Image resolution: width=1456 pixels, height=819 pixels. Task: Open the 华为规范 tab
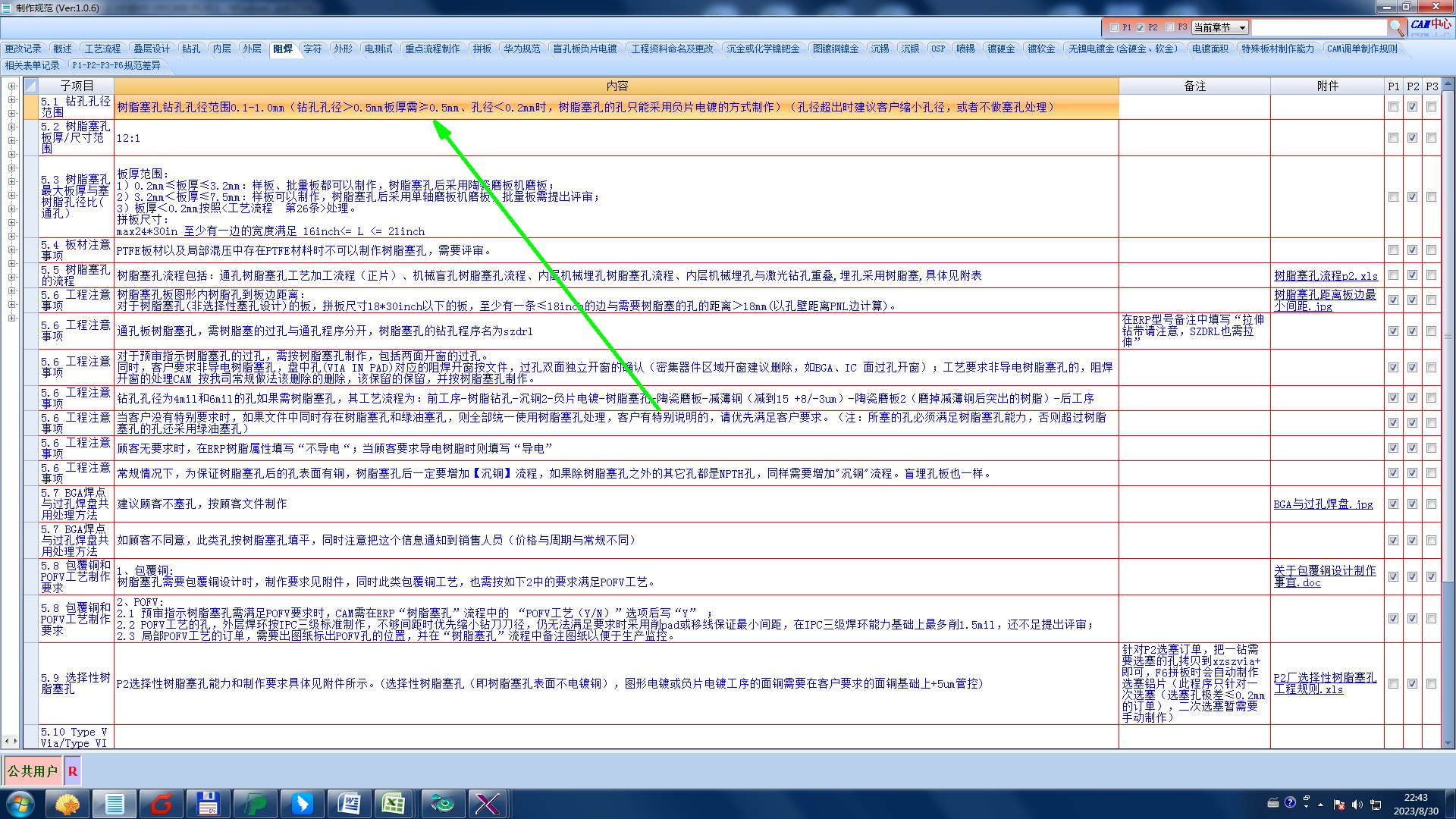(x=522, y=49)
